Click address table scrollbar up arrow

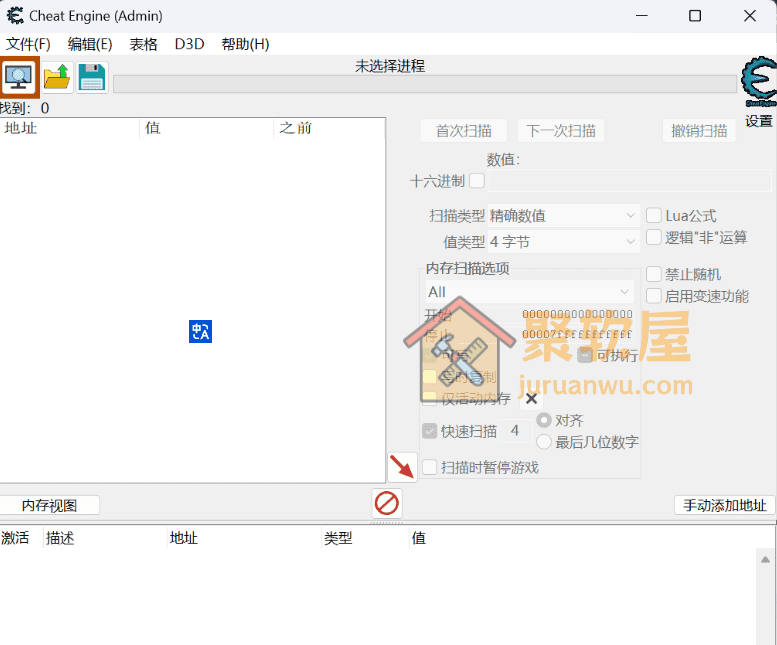tap(765, 560)
